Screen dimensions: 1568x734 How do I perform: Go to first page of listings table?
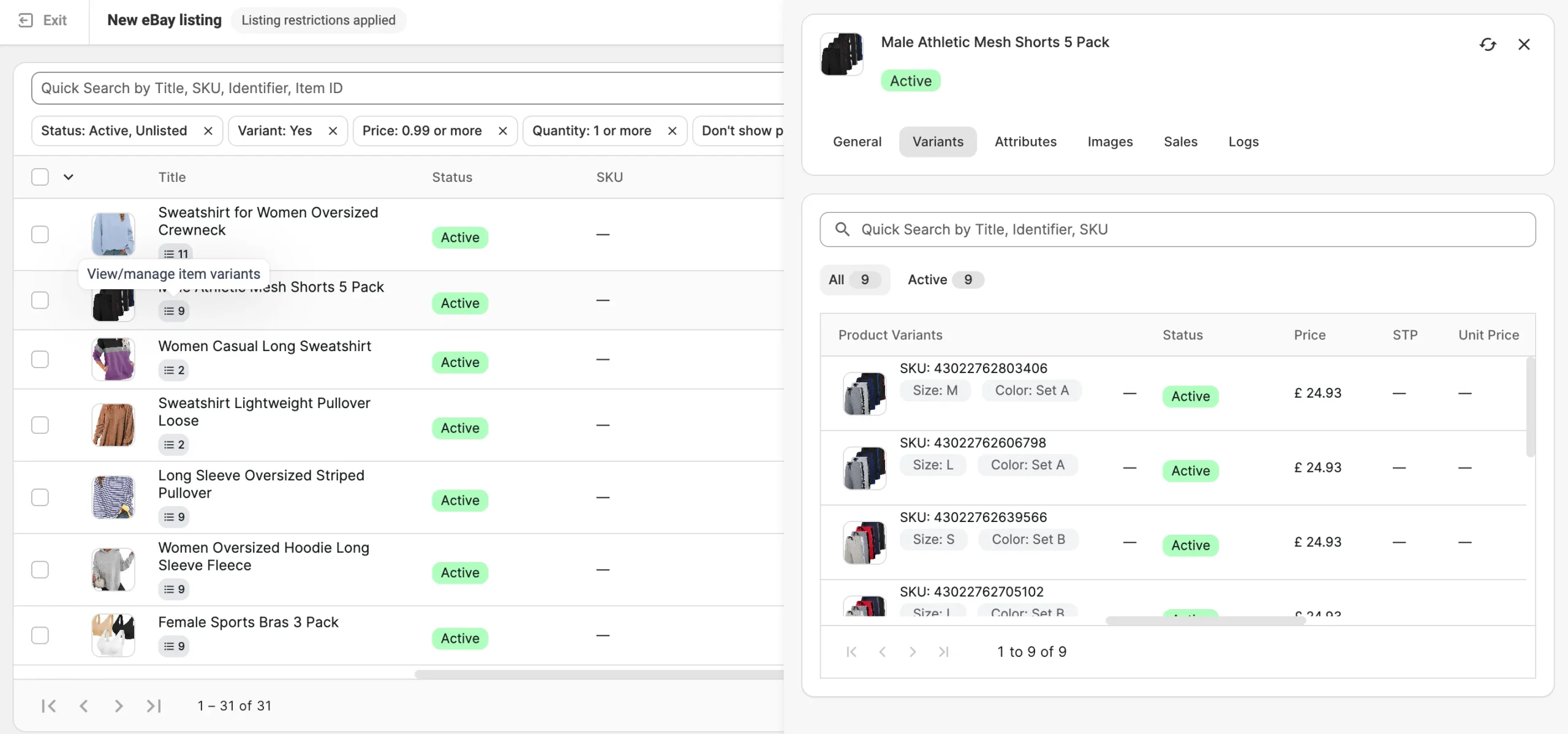49,706
